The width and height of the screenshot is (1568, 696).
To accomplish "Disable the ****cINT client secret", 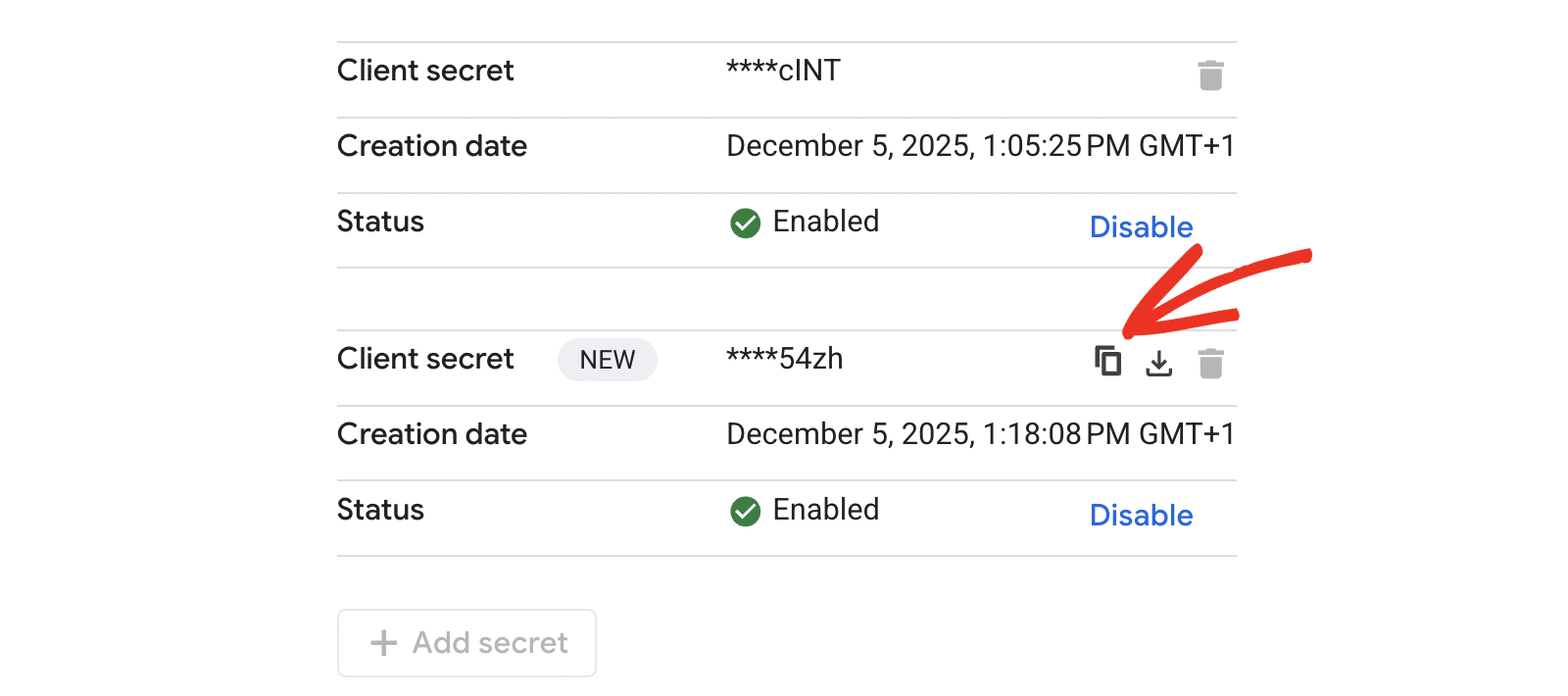I will (x=1141, y=227).
